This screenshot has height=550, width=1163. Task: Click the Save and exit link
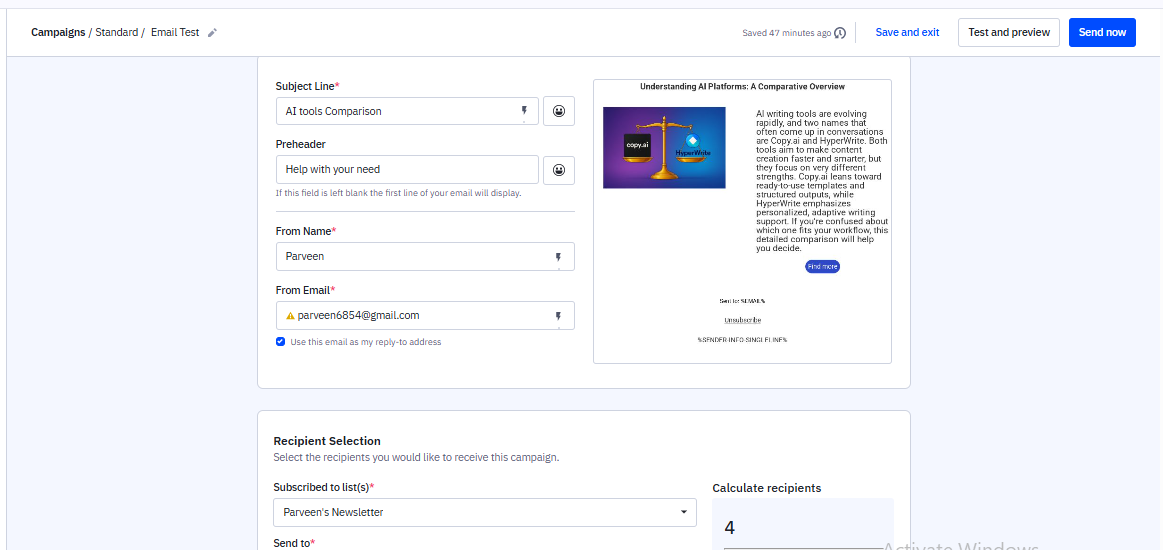click(907, 32)
